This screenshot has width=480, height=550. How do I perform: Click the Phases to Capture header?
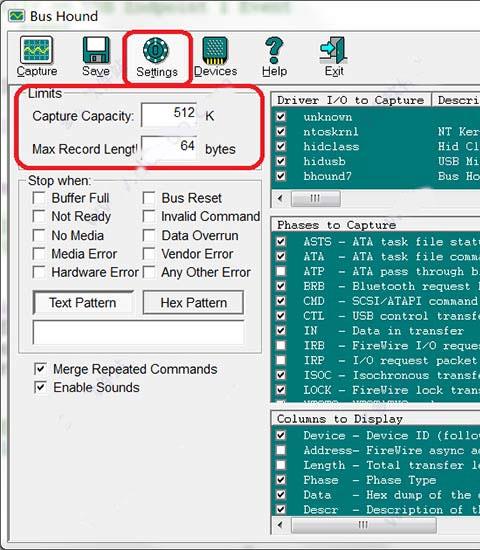tap(375, 225)
